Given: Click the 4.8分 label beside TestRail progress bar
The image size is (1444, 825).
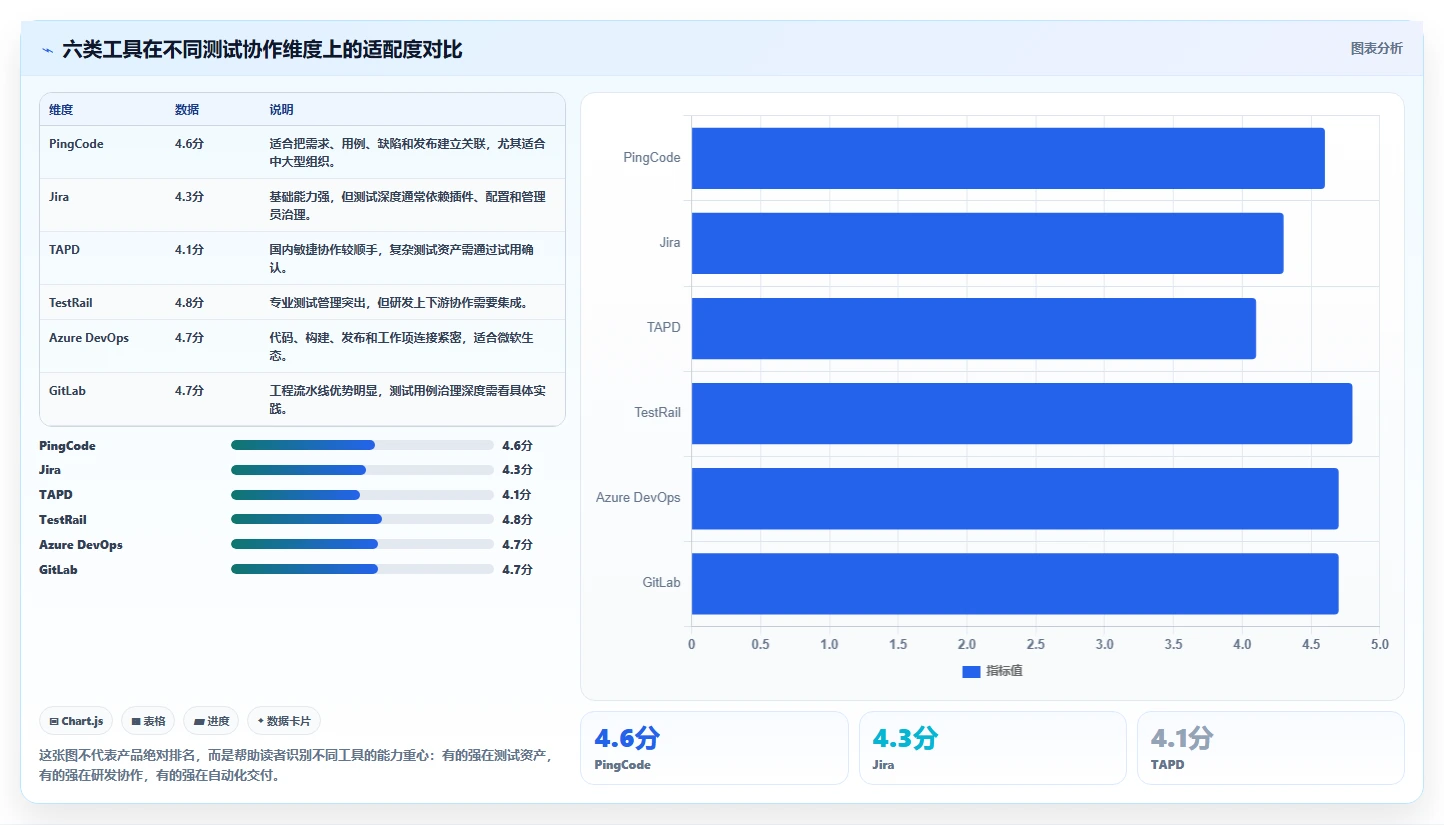Looking at the screenshot, I should click(x=517, y=519).
